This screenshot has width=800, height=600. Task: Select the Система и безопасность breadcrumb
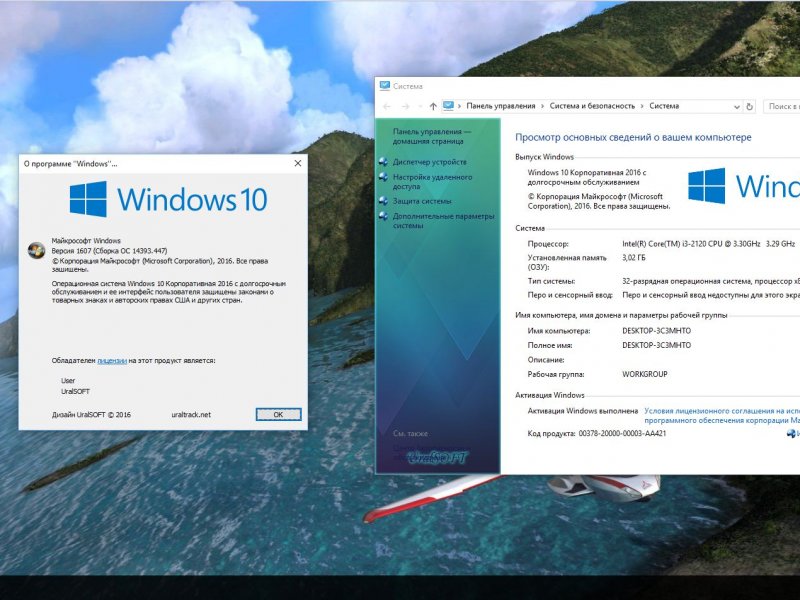point(592,106)
